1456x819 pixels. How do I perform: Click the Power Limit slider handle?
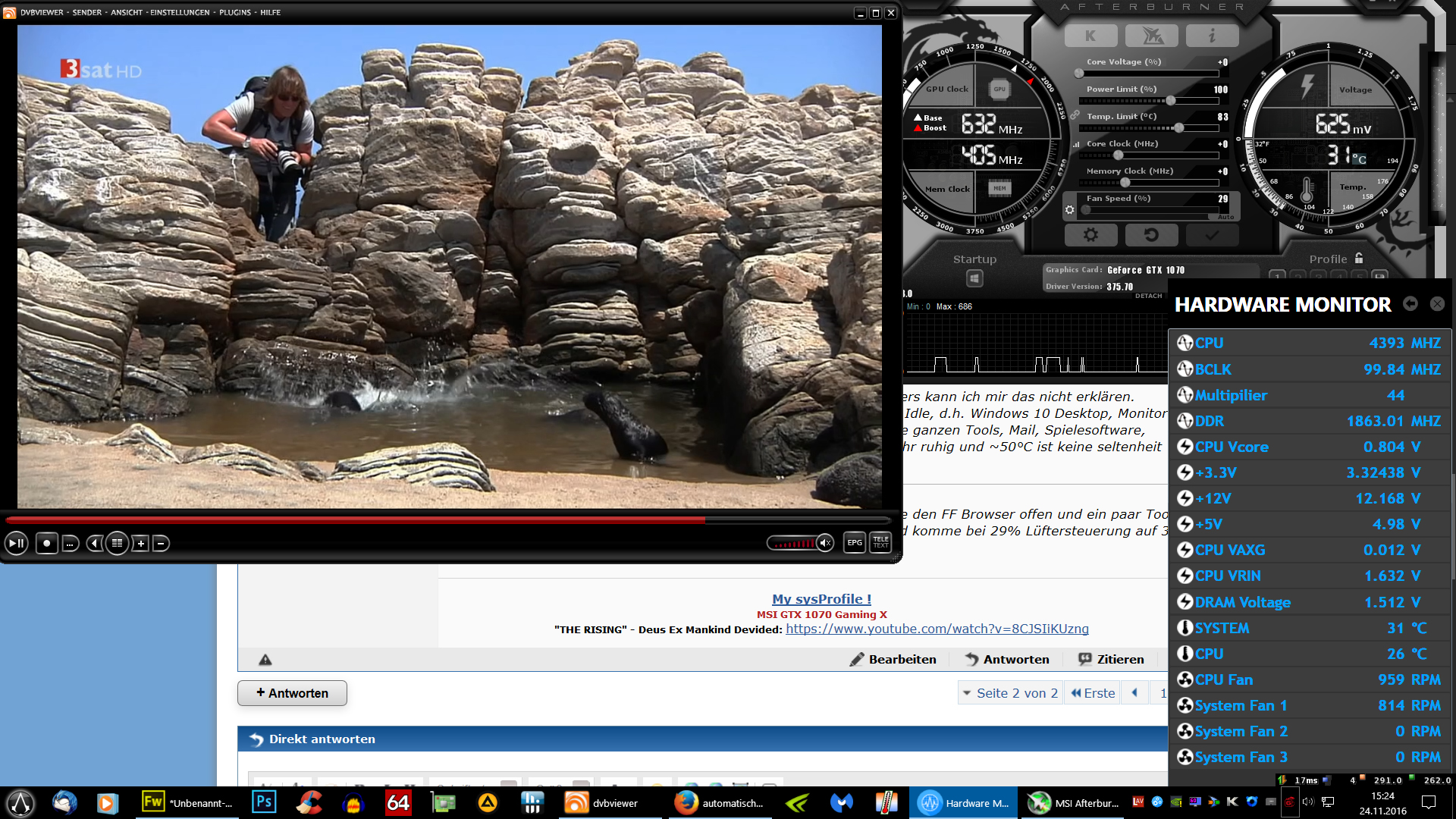click(1171, 101)
